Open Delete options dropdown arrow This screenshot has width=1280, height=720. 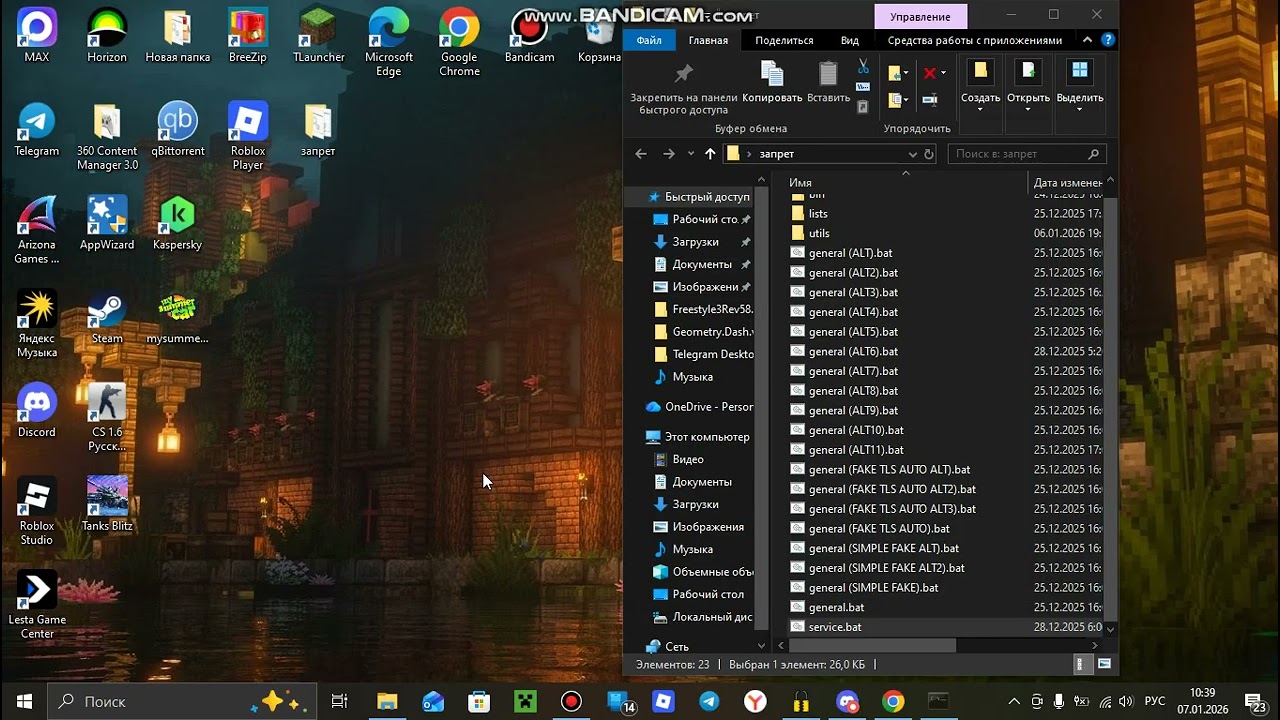tap(943, 73)
